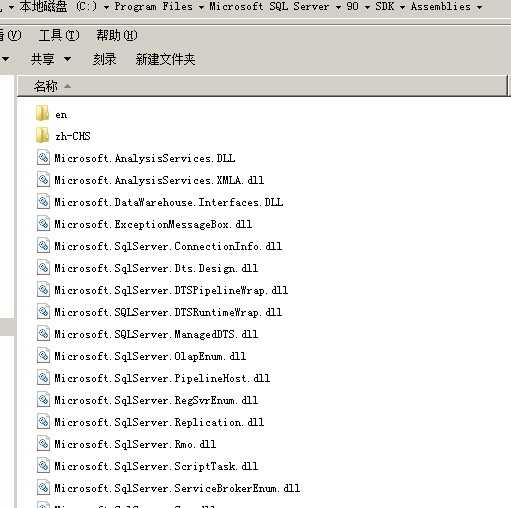Select file name Microsoft.SQLServer.ManagedDTS.dll
This screenshot has height=508, width=511.
tap(156, 334)
